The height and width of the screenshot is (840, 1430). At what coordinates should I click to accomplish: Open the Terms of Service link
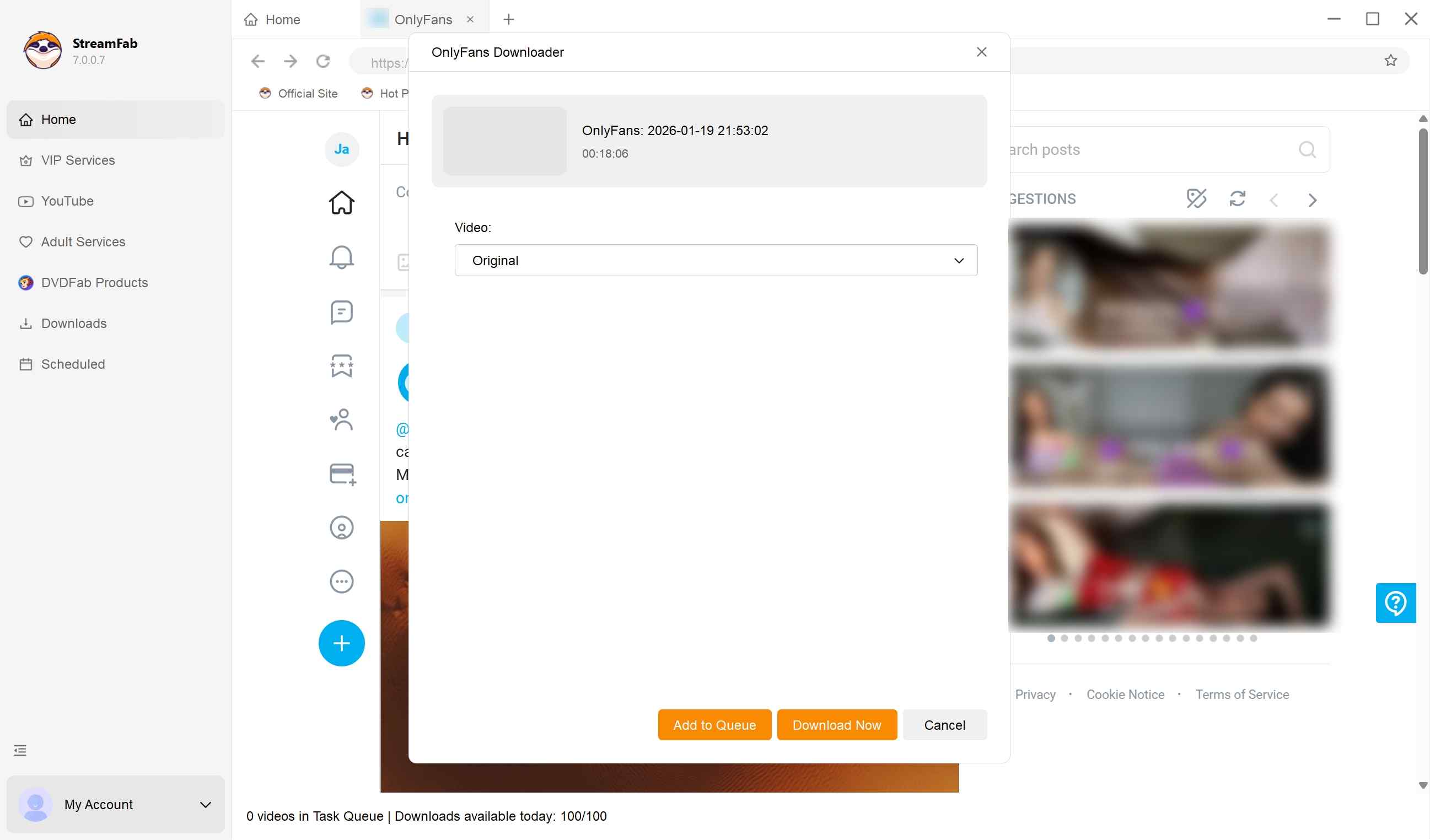pyautogui.click(x=1242, y=694)
